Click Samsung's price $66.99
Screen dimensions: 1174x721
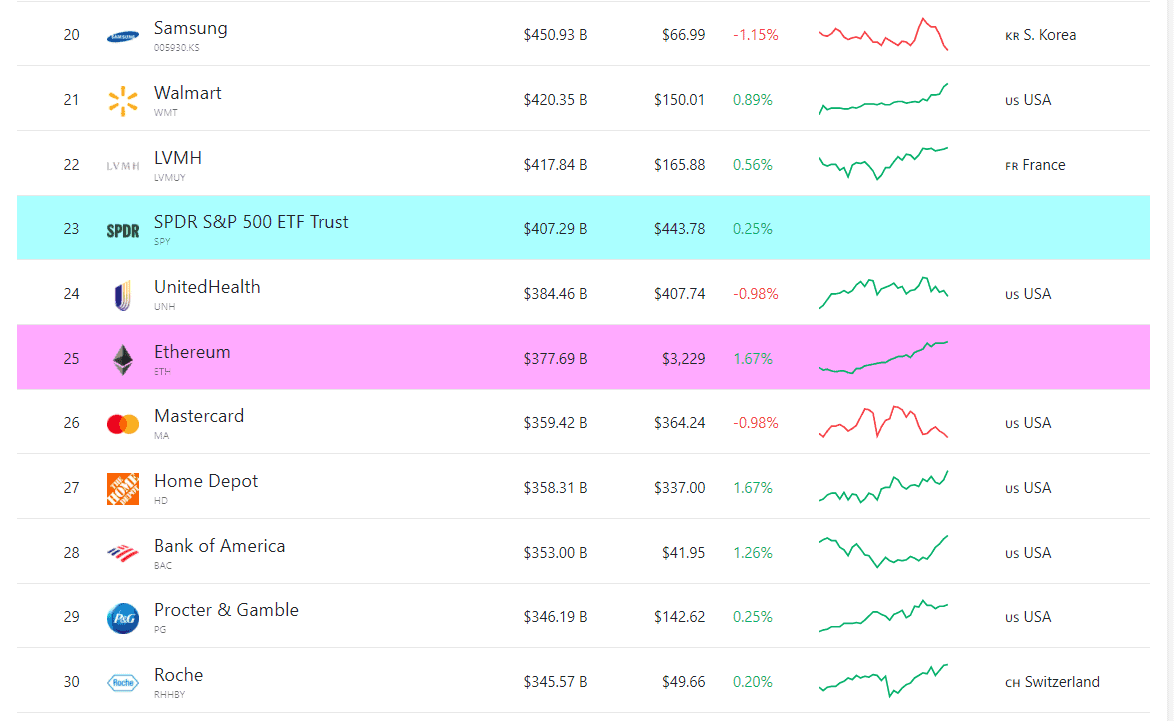point(683,35)
